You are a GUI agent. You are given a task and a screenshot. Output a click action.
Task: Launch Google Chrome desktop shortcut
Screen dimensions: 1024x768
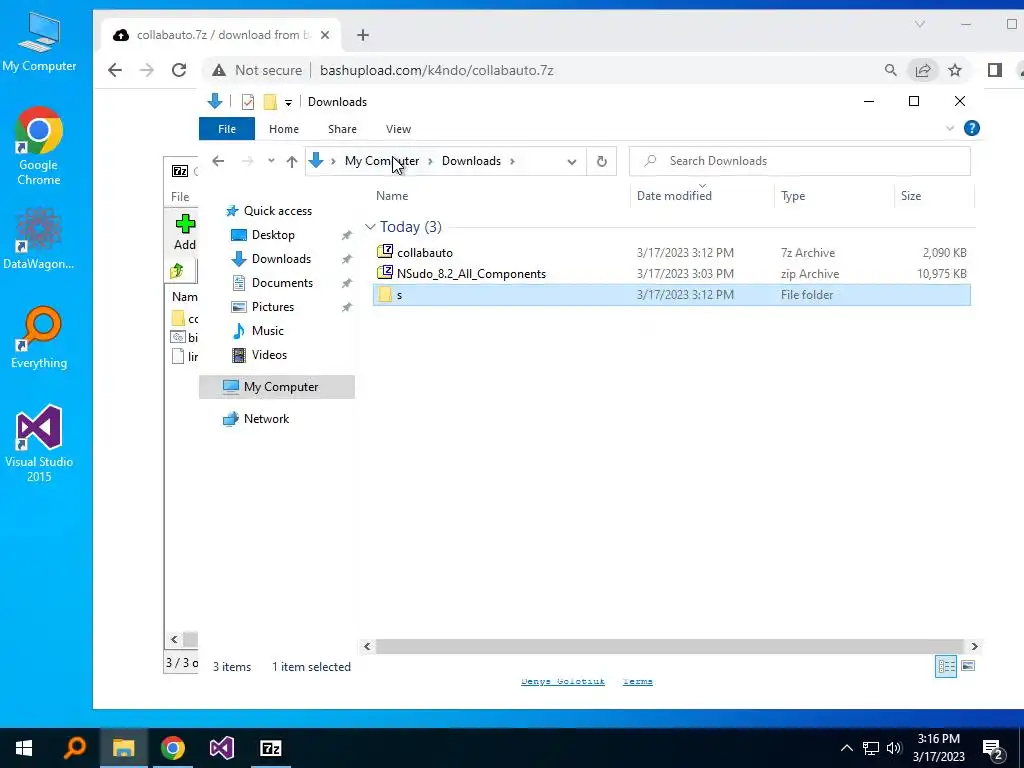point(39,146)
